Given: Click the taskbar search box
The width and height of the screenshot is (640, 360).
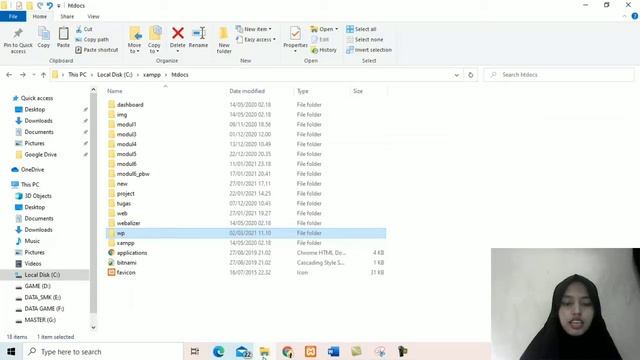Looking at the screenshot, I should [103, 351].
